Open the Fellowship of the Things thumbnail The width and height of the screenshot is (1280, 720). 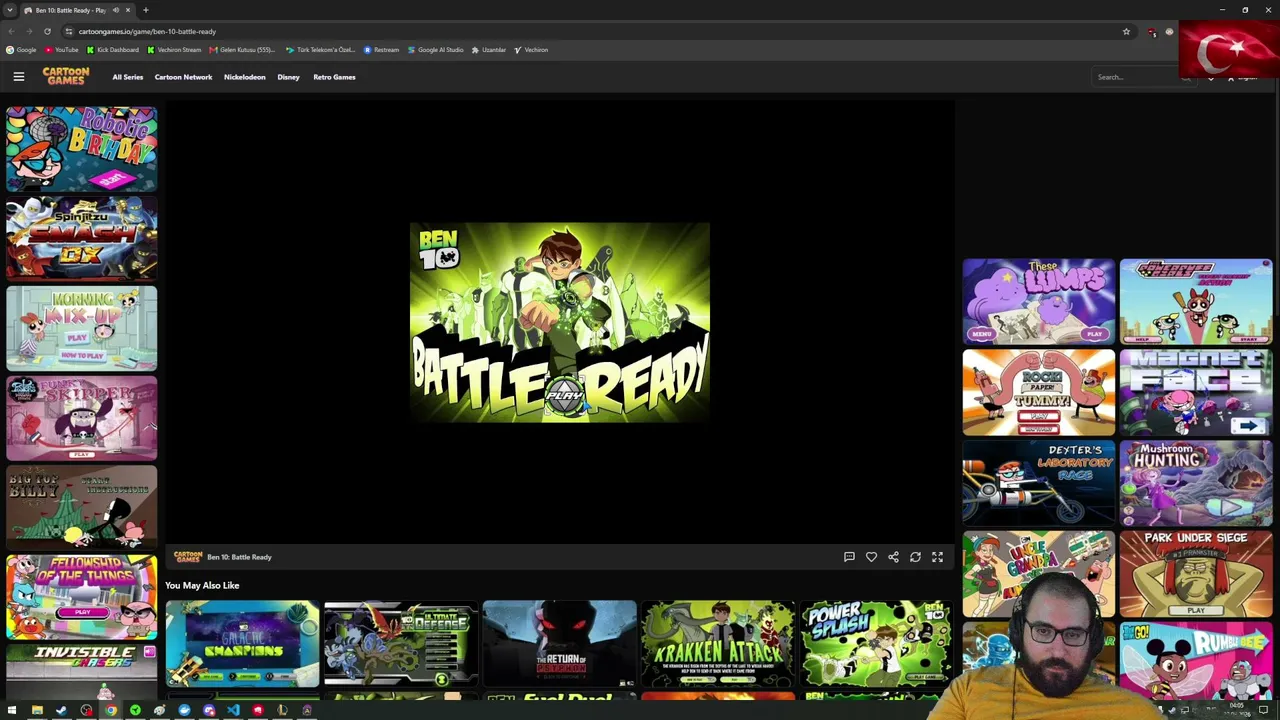pyautogui.click(x=82, y=598)
